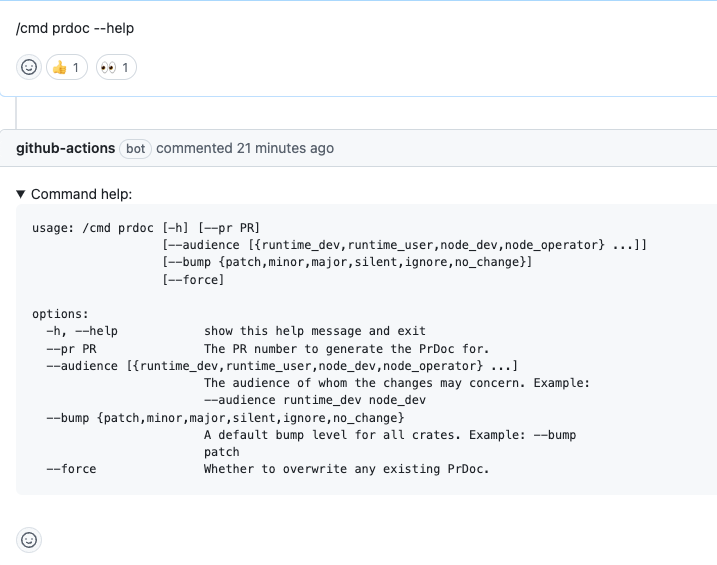Add emoji reaction below the bot comment
Viewport: 717px width, 565px height.
click(29, 540)
